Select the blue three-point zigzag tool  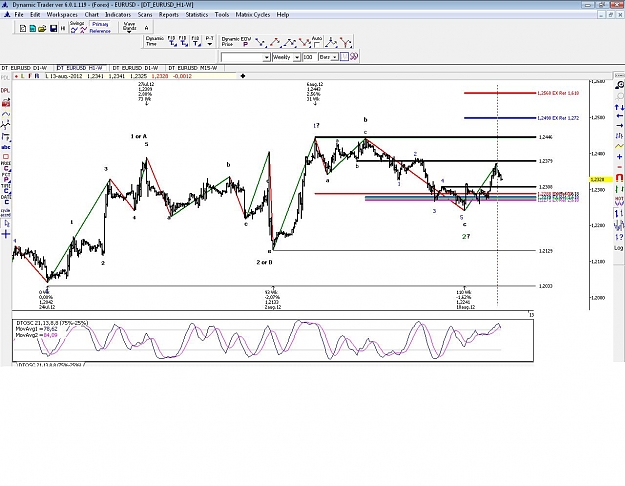click(x=290, y=42)
